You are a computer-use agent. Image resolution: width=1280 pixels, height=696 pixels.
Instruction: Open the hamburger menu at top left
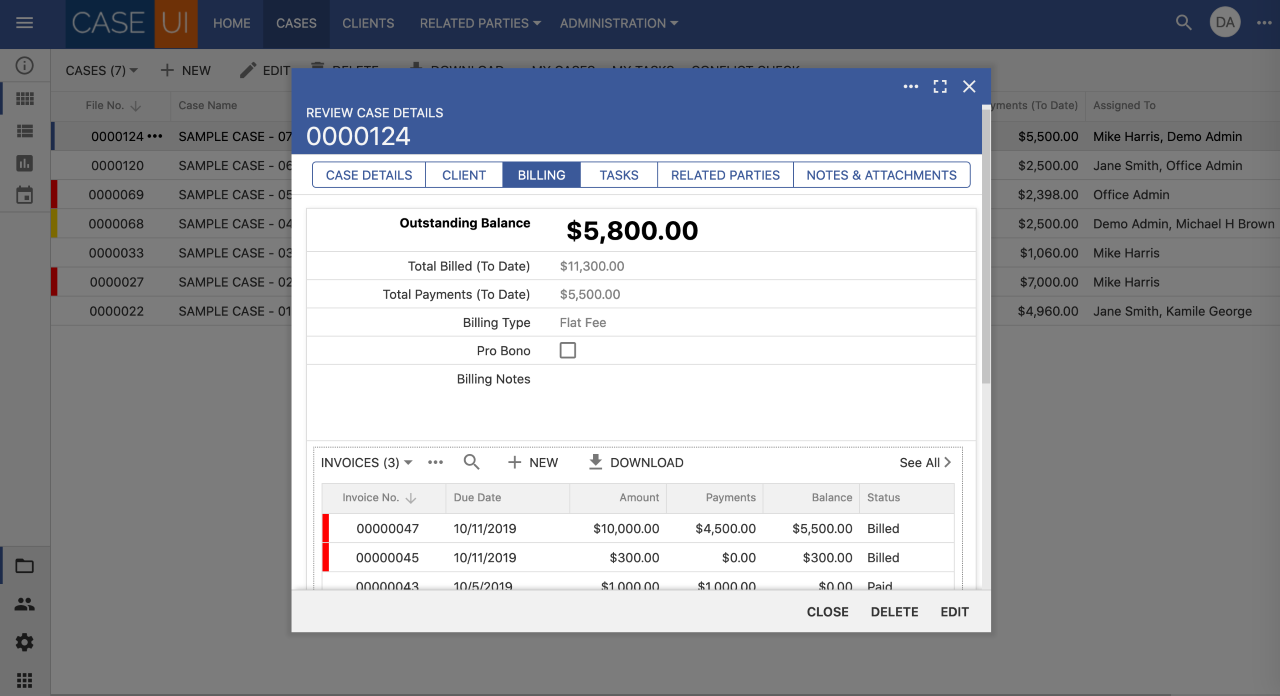click(25, 21)
